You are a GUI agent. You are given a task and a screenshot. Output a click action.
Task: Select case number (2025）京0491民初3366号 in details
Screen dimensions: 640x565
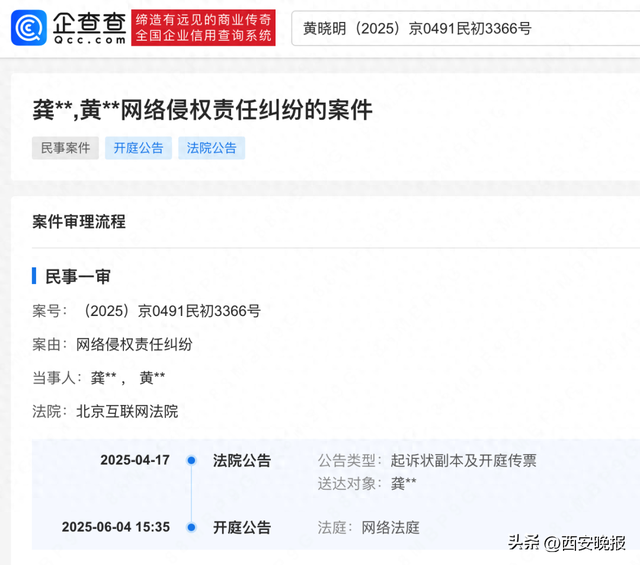[x=171, y=311]
